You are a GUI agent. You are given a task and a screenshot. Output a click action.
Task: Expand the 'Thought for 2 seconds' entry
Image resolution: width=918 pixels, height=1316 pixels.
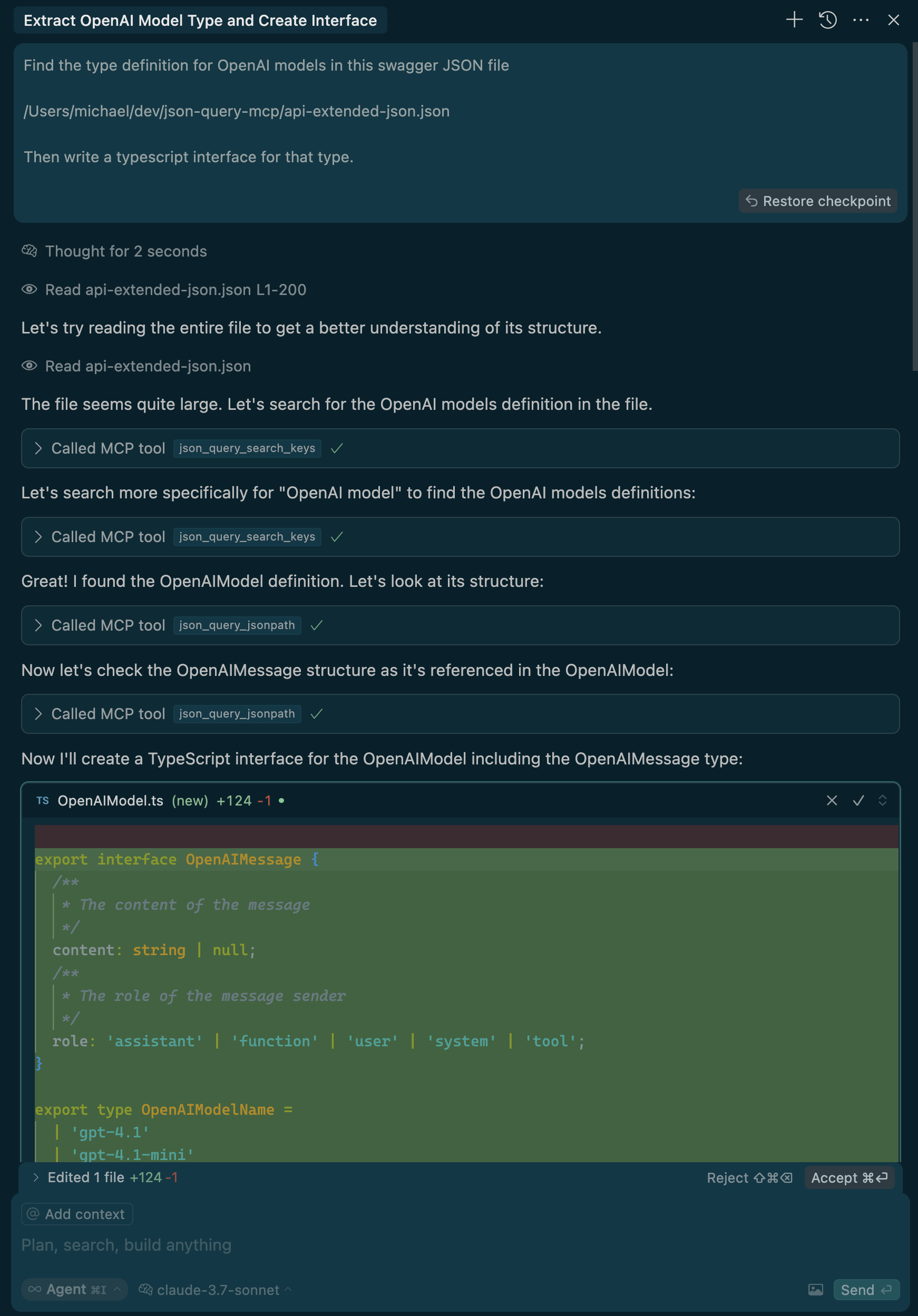point(125,251)
